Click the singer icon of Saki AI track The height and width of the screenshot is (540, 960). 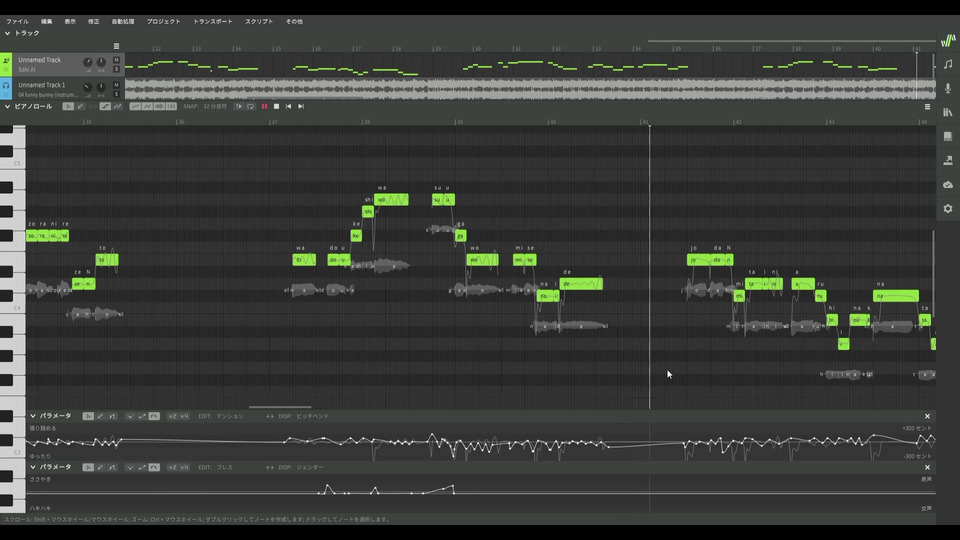pyautogui.click(x=6, y=61)
